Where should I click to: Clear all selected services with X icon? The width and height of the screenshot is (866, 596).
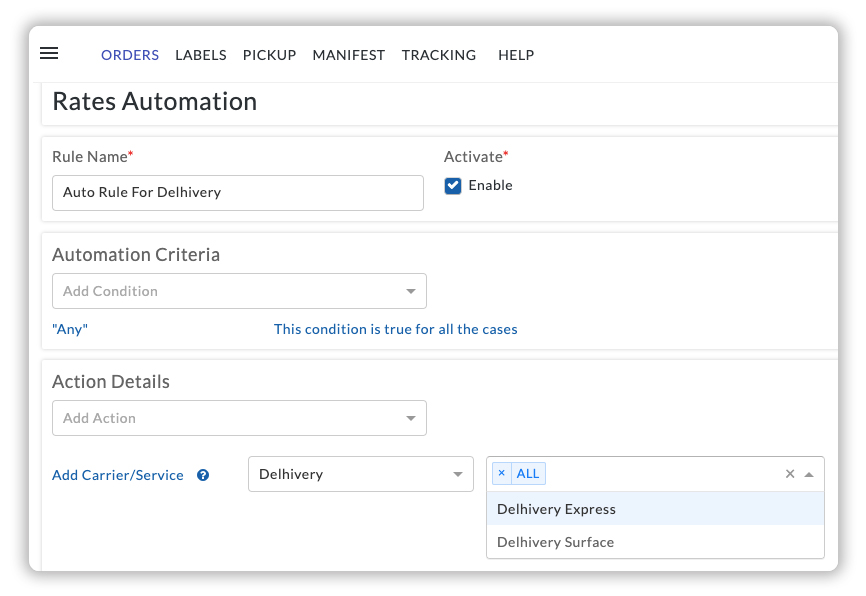point(790,474)
